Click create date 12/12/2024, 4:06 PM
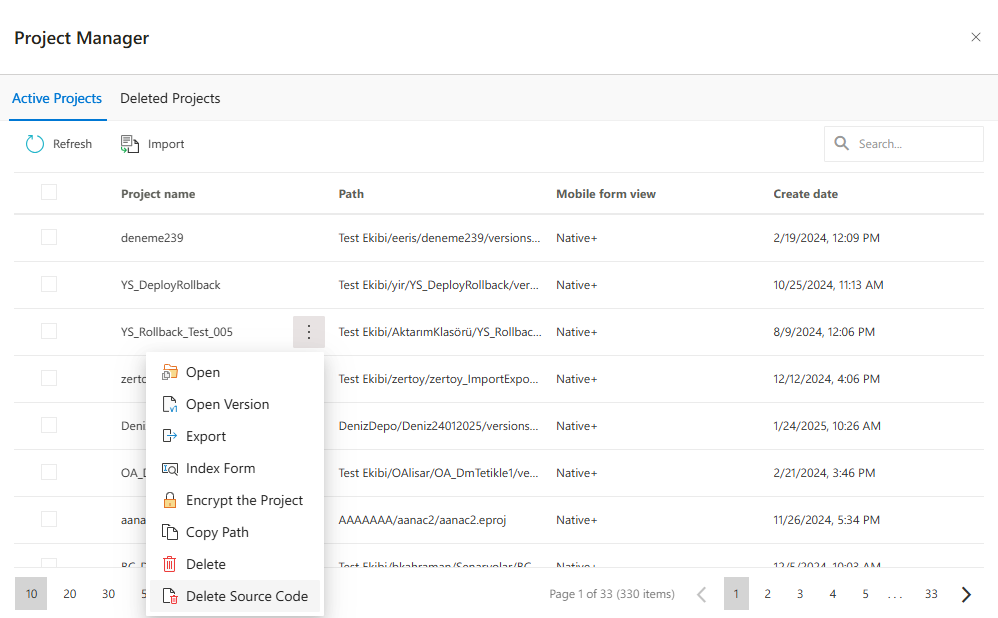This screenshot has width=998, height=618. (827, 379)
